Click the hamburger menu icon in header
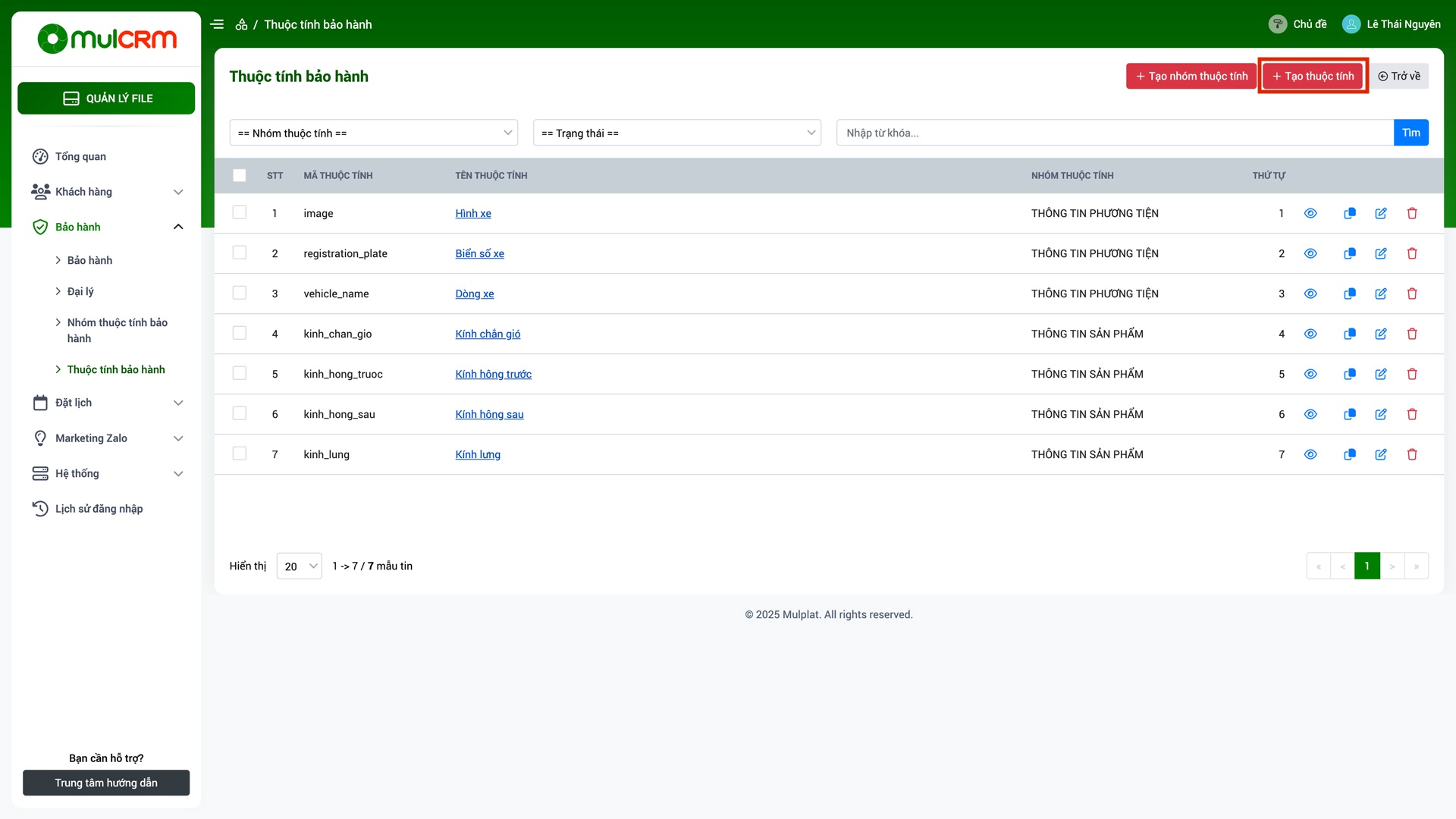1456x819 pixels. pos(217,24)
